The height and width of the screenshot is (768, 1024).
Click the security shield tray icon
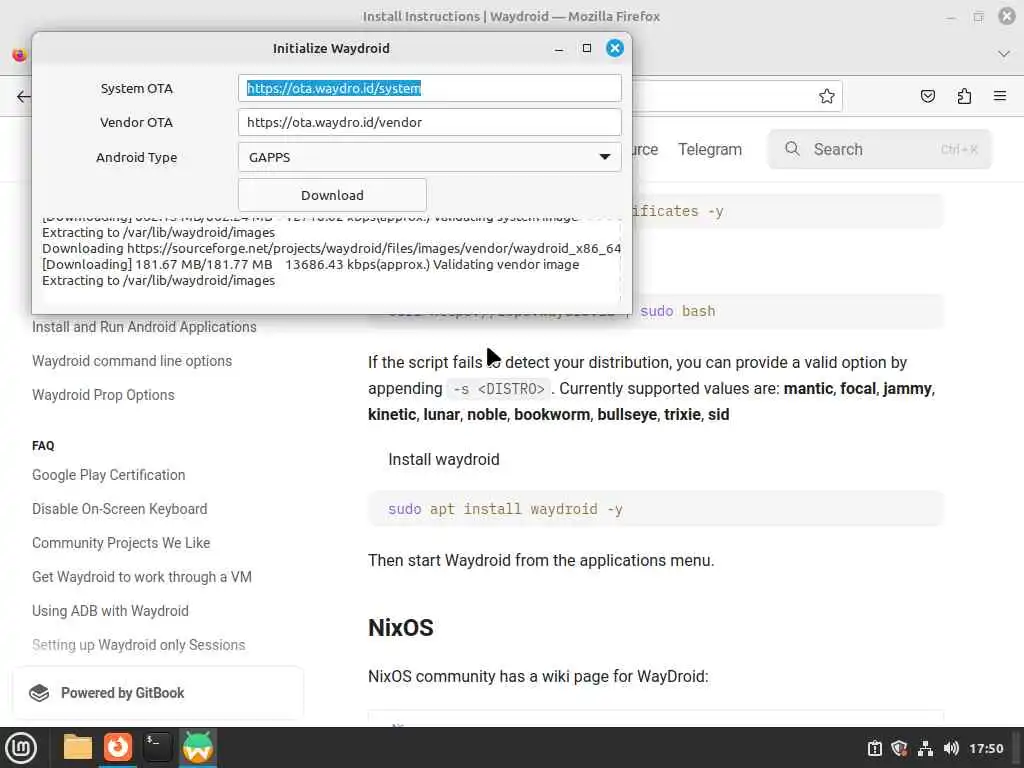pyautogui.click(x=899, y=748)
